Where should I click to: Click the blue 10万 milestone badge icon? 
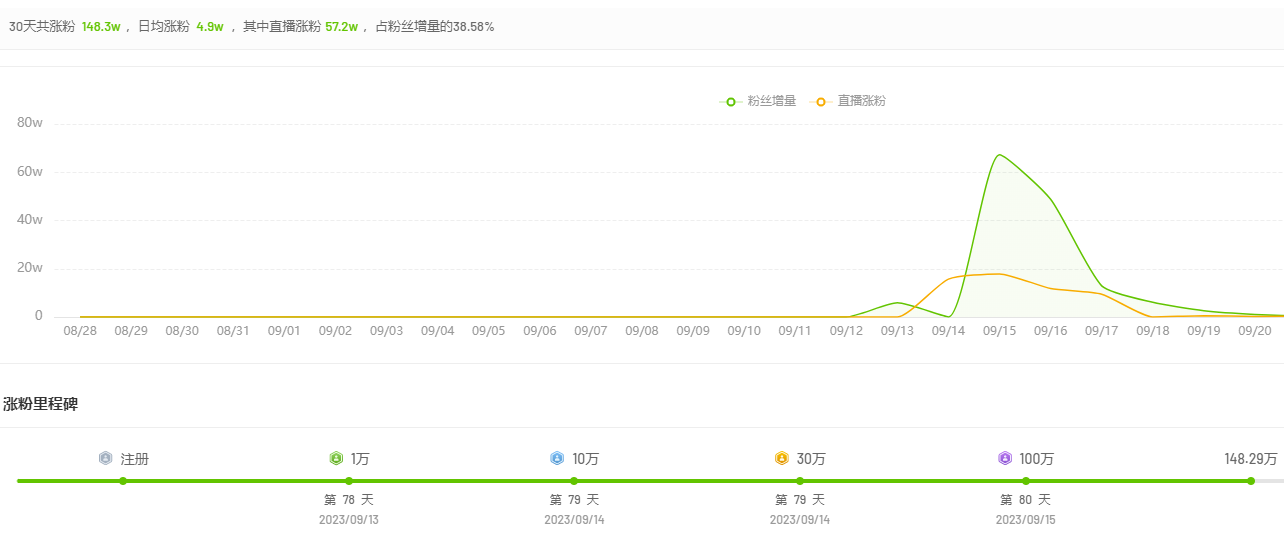click(557, 459)
